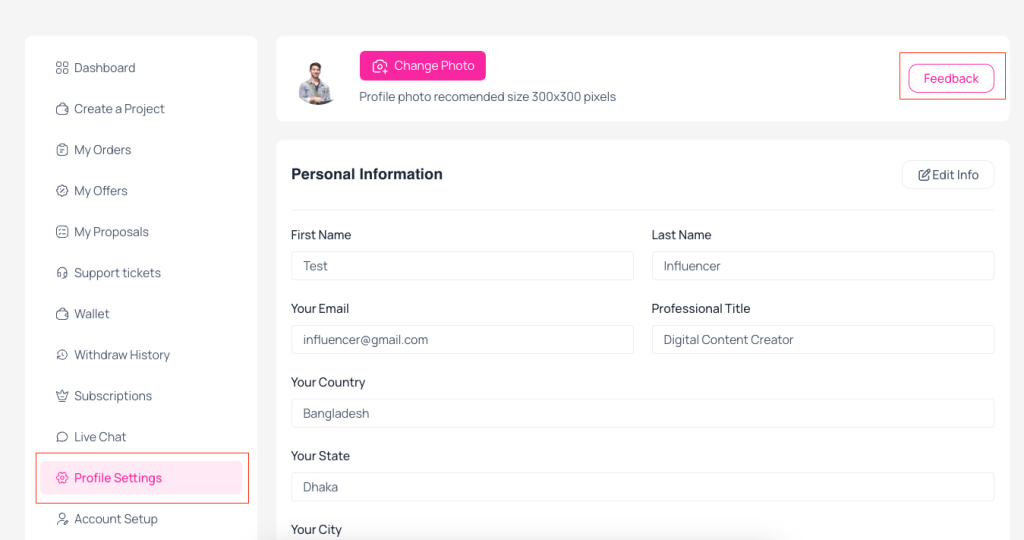
Task: Open the Your Country field
Action: coord(642,413)
